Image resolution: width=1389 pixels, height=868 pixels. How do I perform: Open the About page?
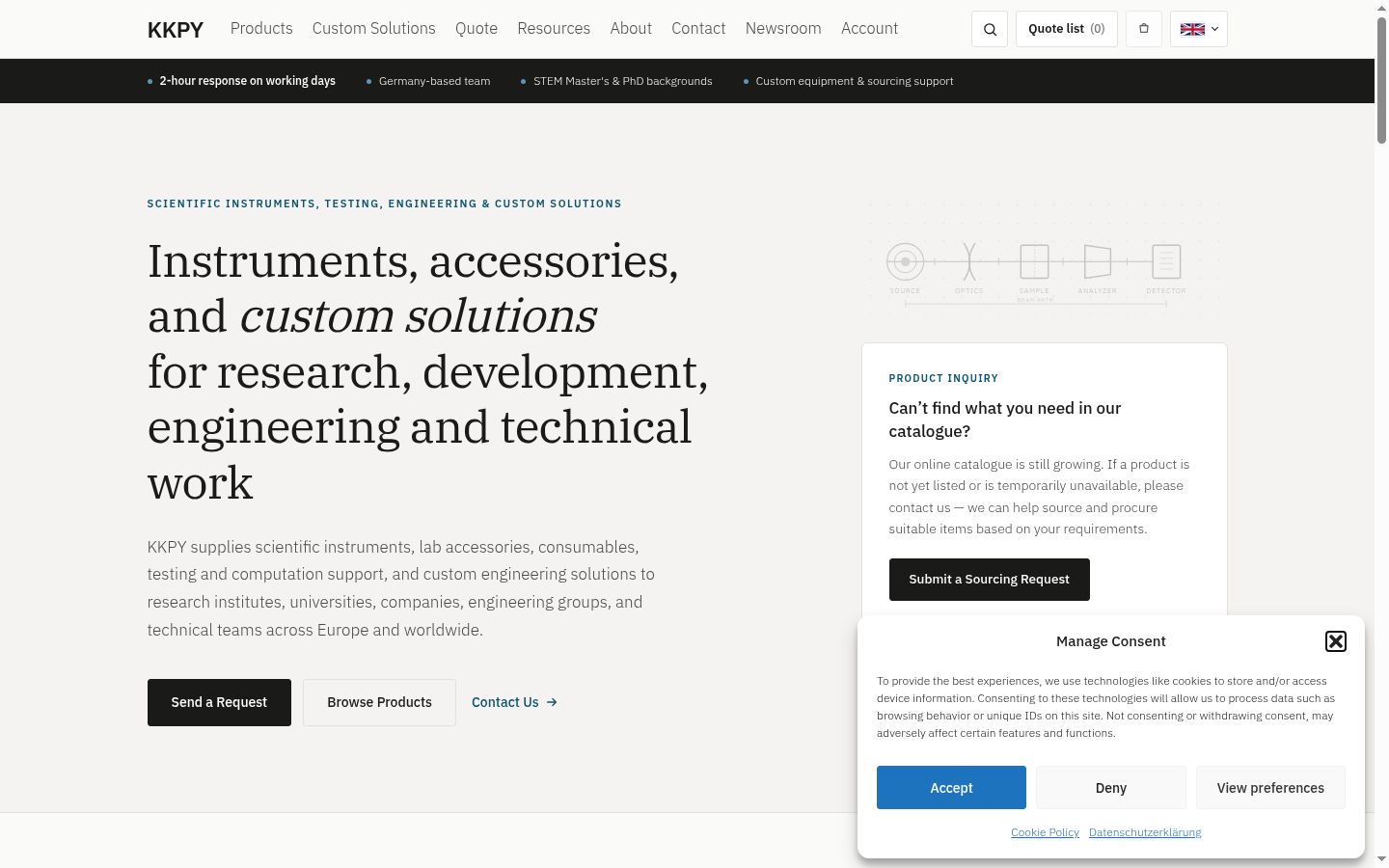631,29
